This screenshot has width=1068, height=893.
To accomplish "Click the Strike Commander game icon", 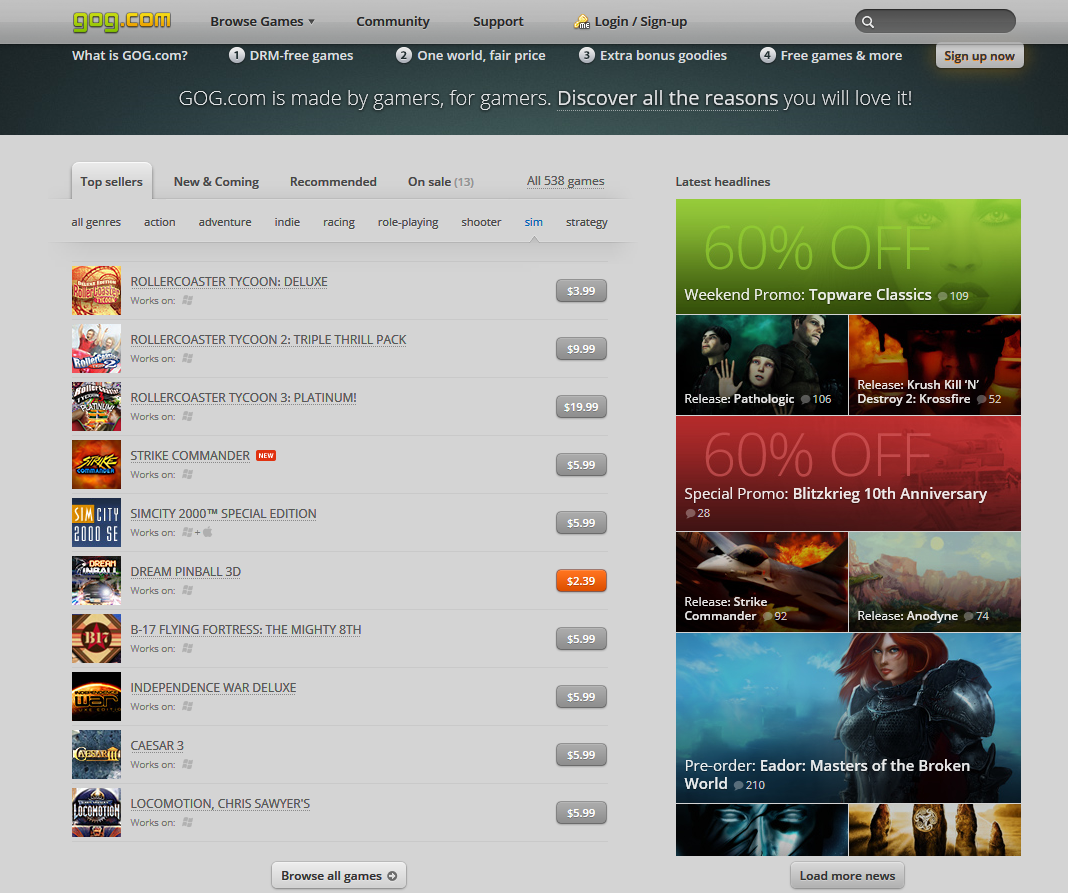I will 96,464.
